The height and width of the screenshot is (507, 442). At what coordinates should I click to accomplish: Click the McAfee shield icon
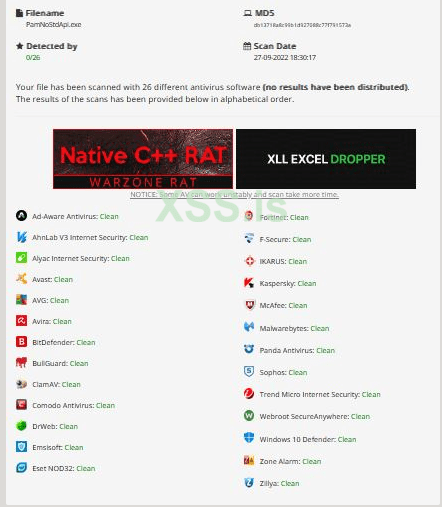tap(249, 305)
